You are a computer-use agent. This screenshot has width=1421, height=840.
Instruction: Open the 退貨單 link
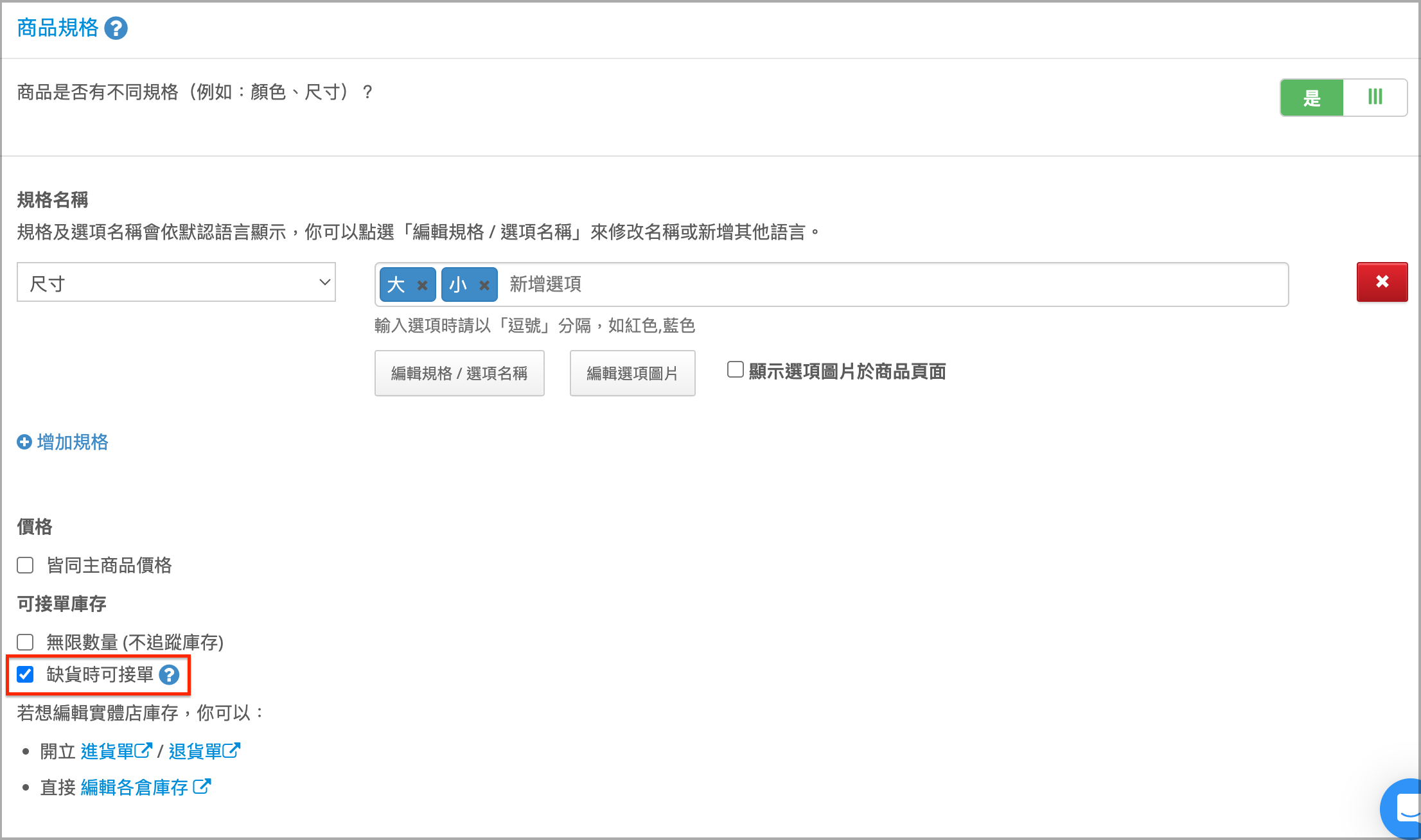click(x=204, y=751)
